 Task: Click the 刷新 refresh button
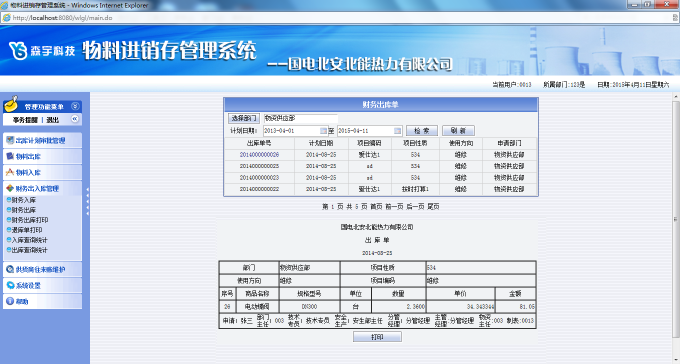[x=458, y=131]
